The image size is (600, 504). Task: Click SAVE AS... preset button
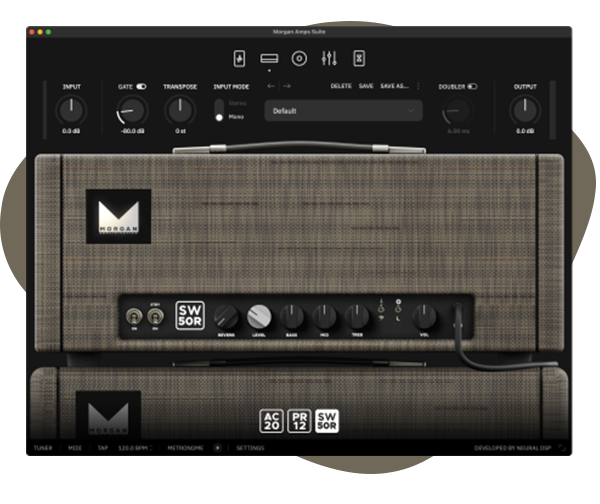tap(395, 86)
